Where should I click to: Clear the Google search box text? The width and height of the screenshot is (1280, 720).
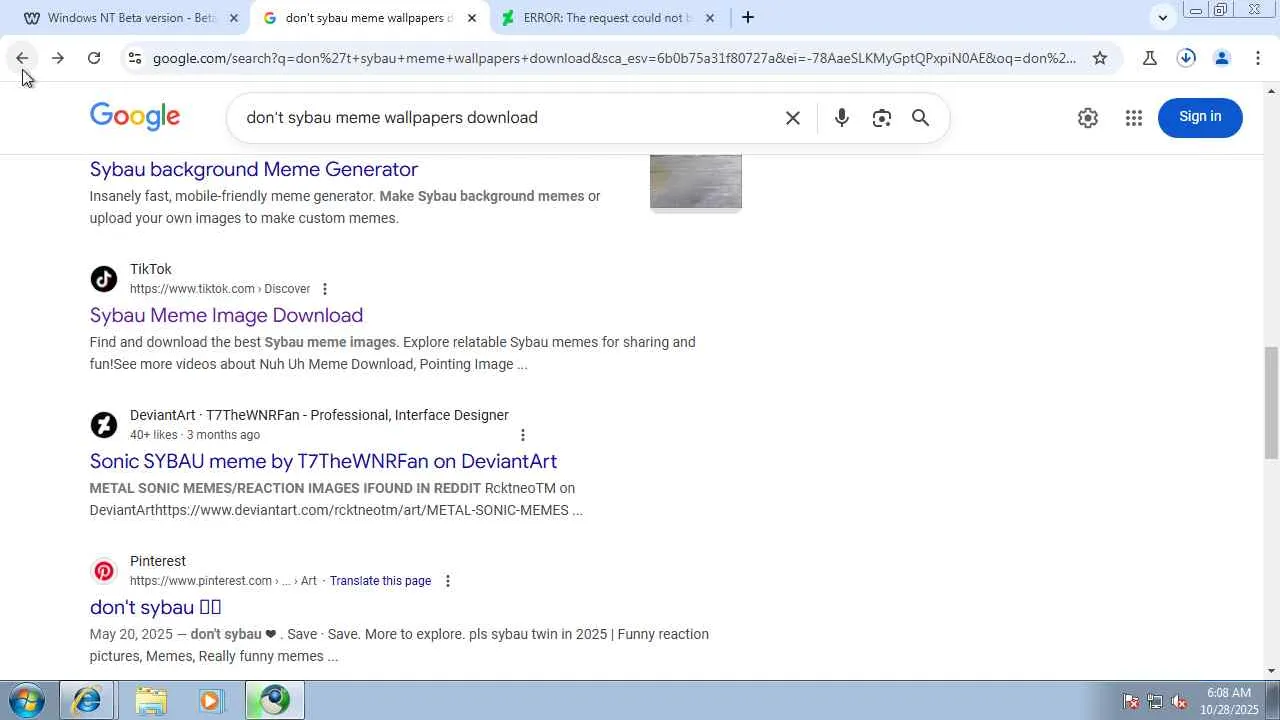coord(793,118)
